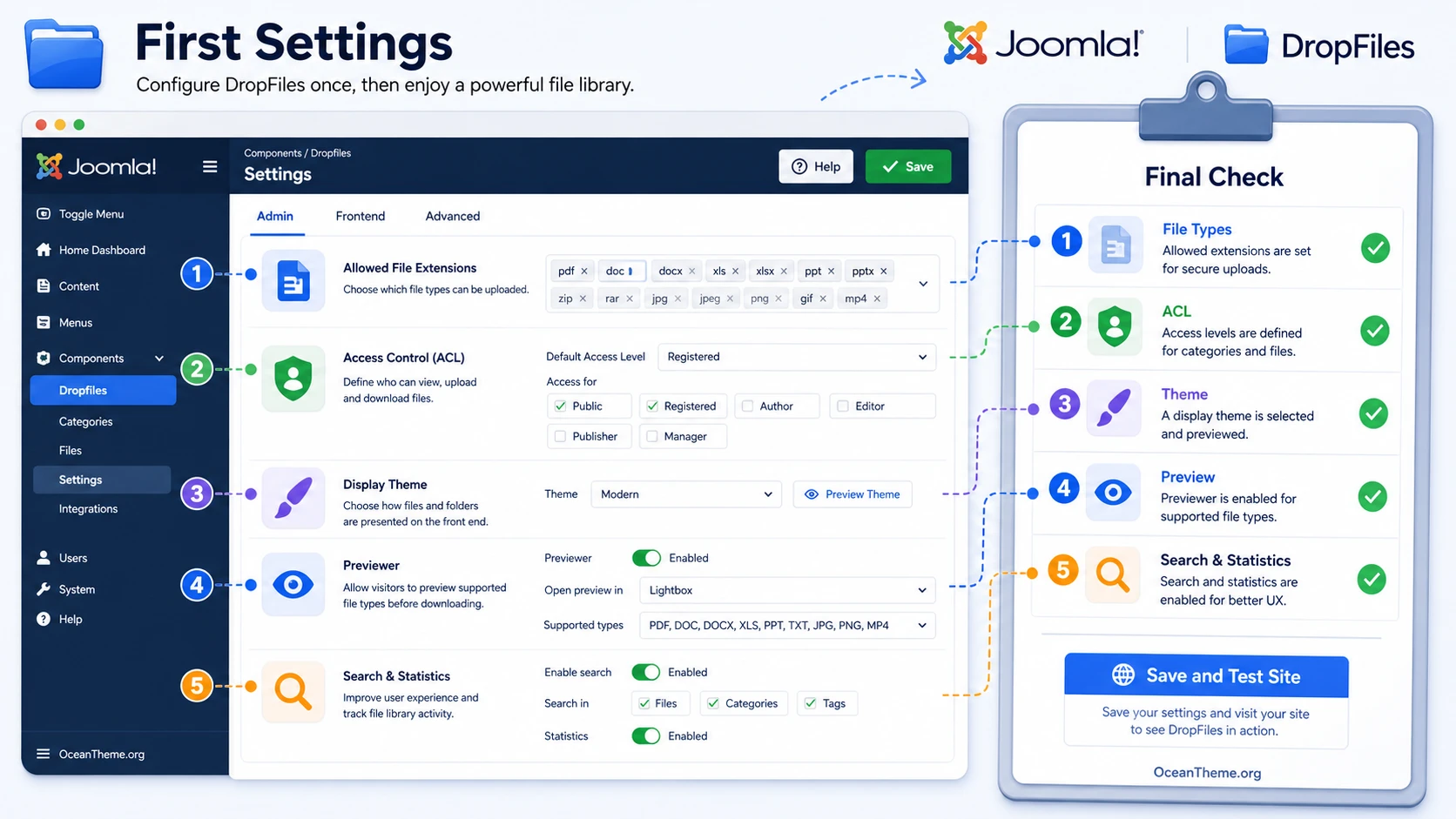
Task: Open Dropfiles in the sidebar
Action: pos(103,390)
